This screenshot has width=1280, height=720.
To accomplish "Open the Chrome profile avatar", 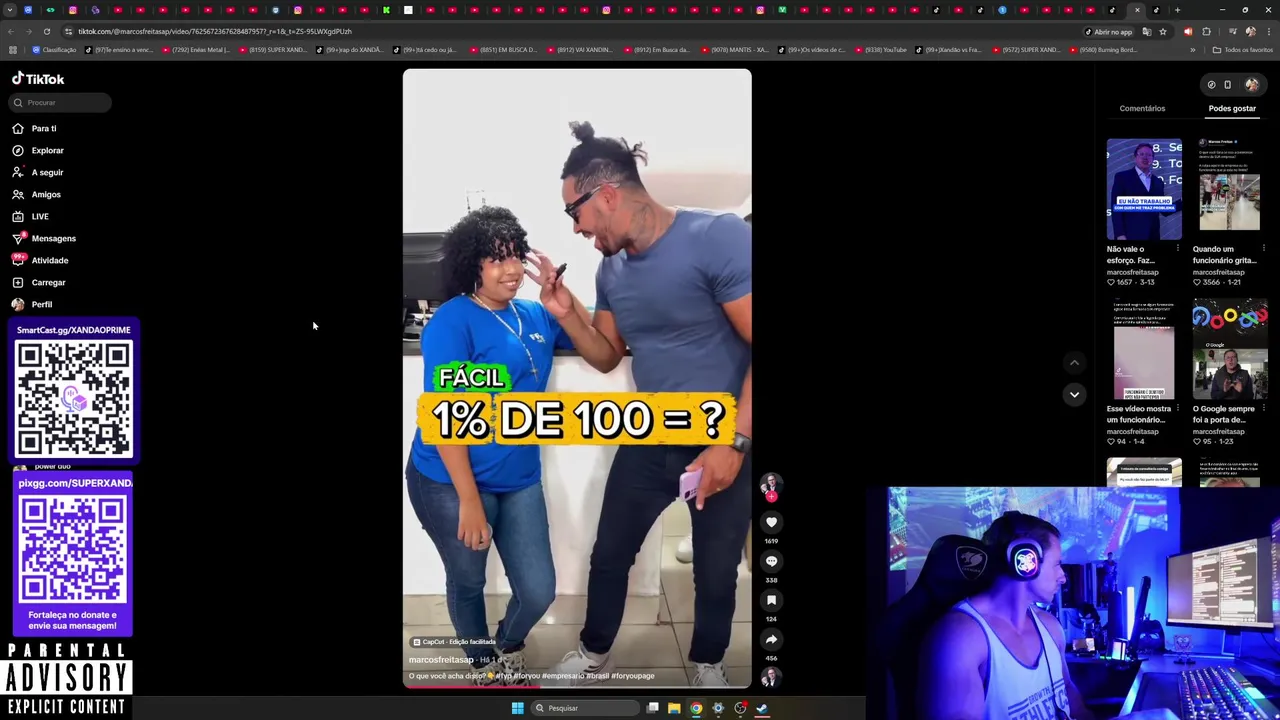I will (x=1250, y=31).
